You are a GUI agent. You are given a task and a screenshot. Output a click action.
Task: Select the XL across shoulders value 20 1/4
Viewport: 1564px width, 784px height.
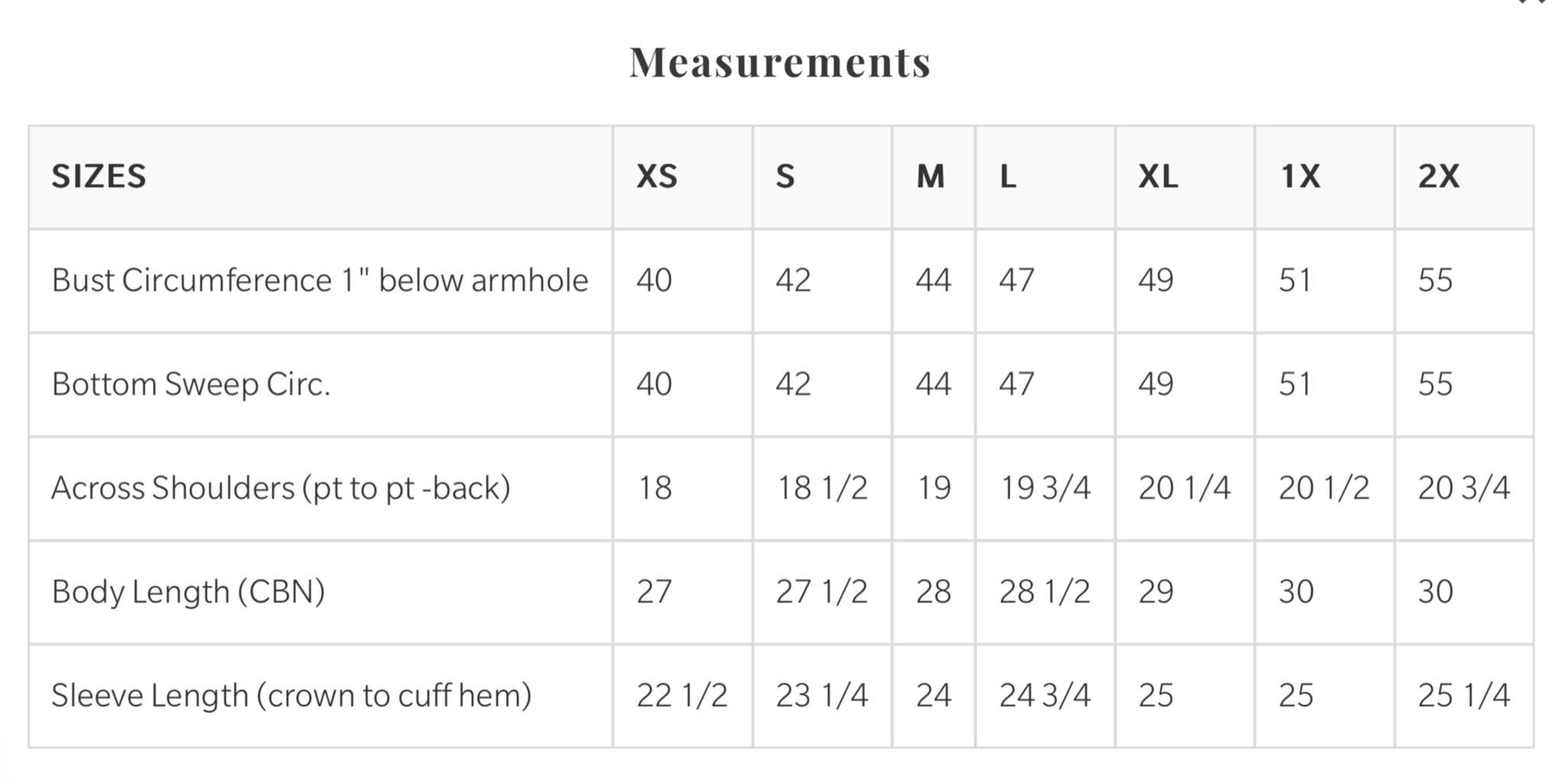(1184, 488)
